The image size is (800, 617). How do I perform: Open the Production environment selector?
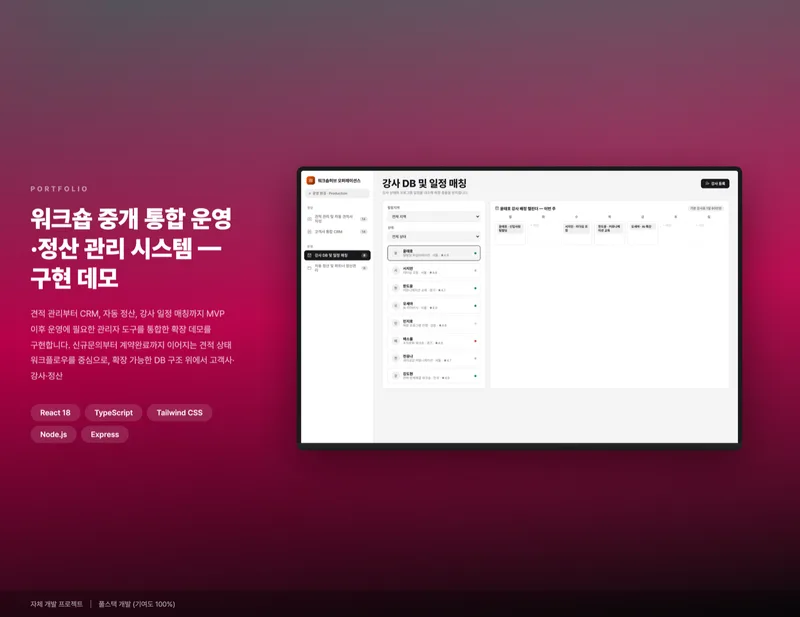coord(337,193)
